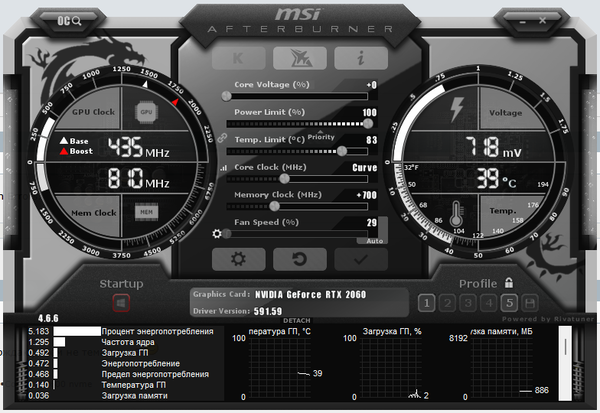Click the Загрузка ГП, % graph
Viewport: 600px width, 413px height.
click(x=391, y=368)
